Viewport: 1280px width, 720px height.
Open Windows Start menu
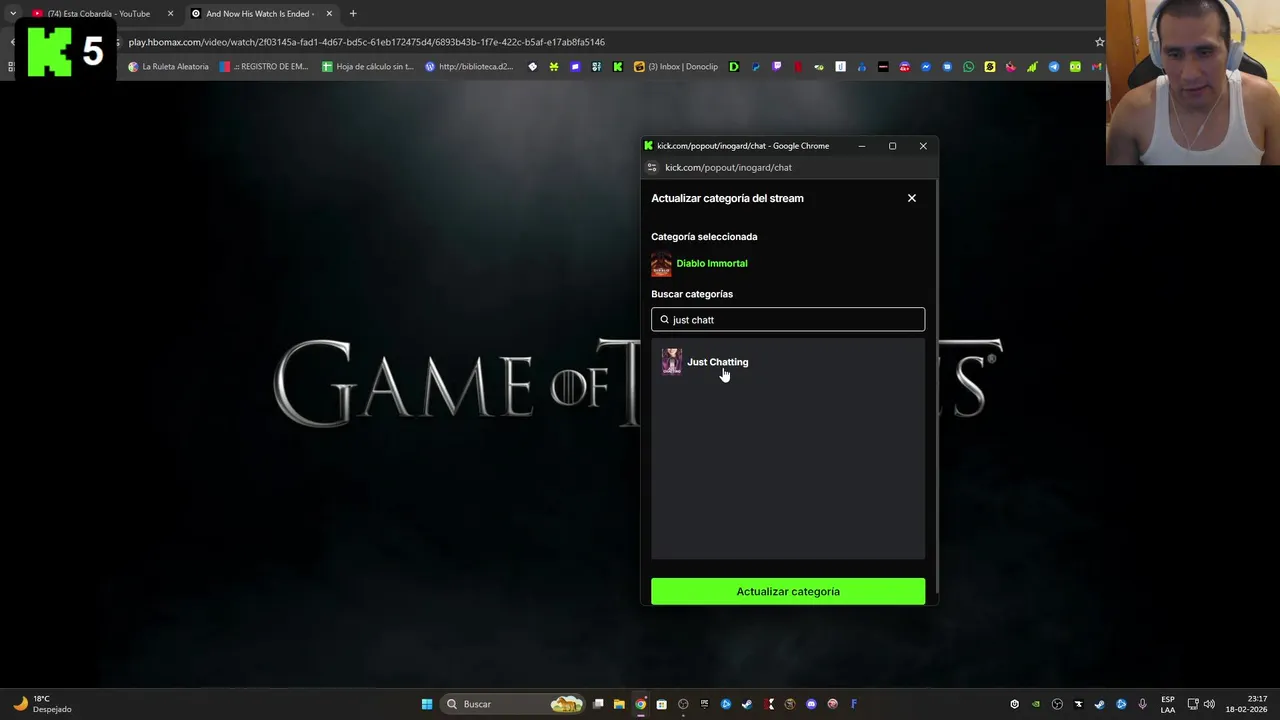tap(427, 704)
